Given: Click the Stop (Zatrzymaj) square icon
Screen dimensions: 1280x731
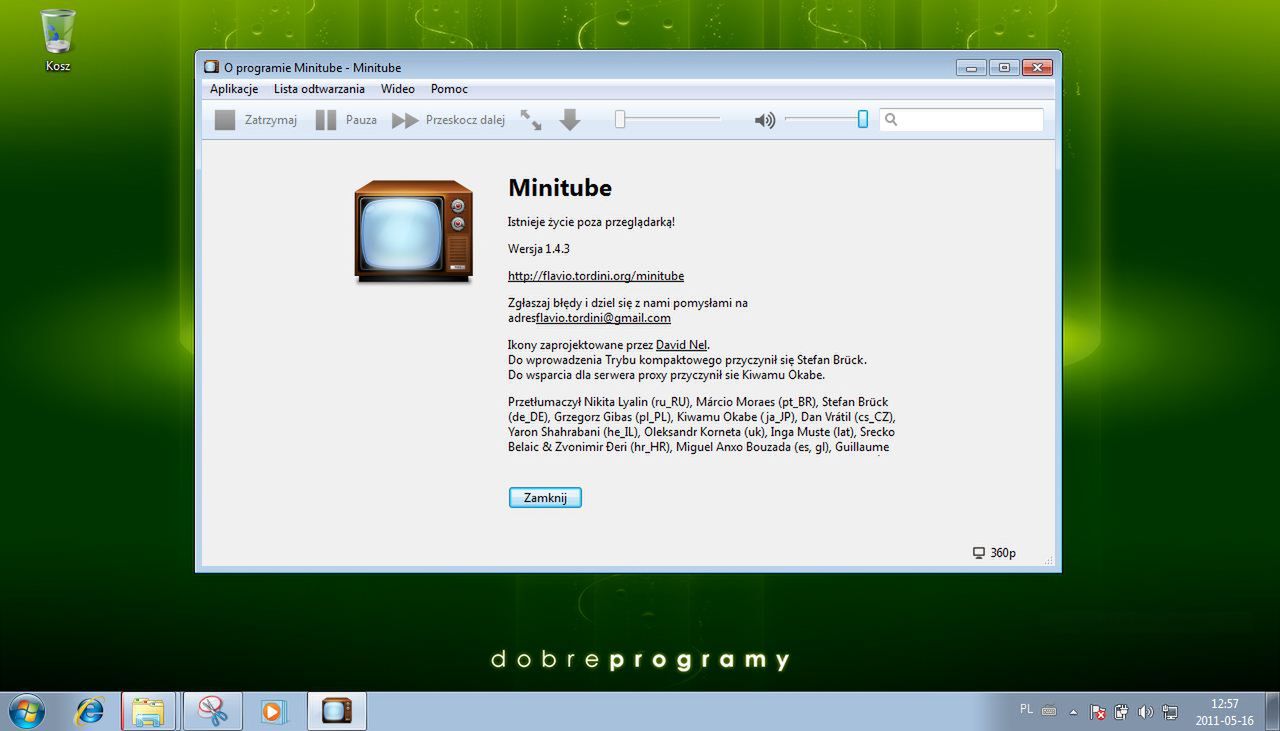Looking at the screenshot, I should [x=225, y=120].
